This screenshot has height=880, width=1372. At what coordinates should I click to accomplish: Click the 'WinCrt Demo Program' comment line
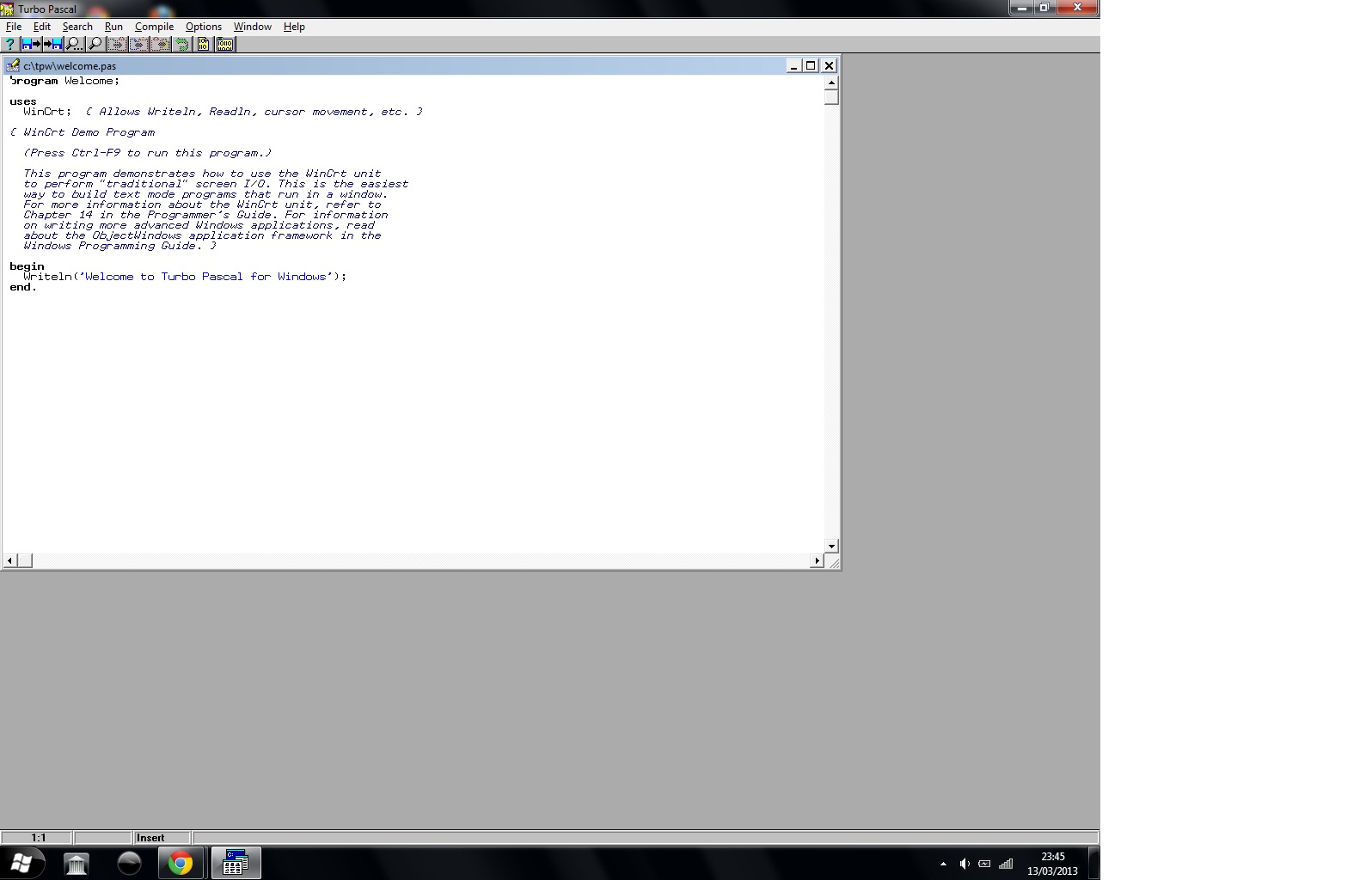click(83, 132)
